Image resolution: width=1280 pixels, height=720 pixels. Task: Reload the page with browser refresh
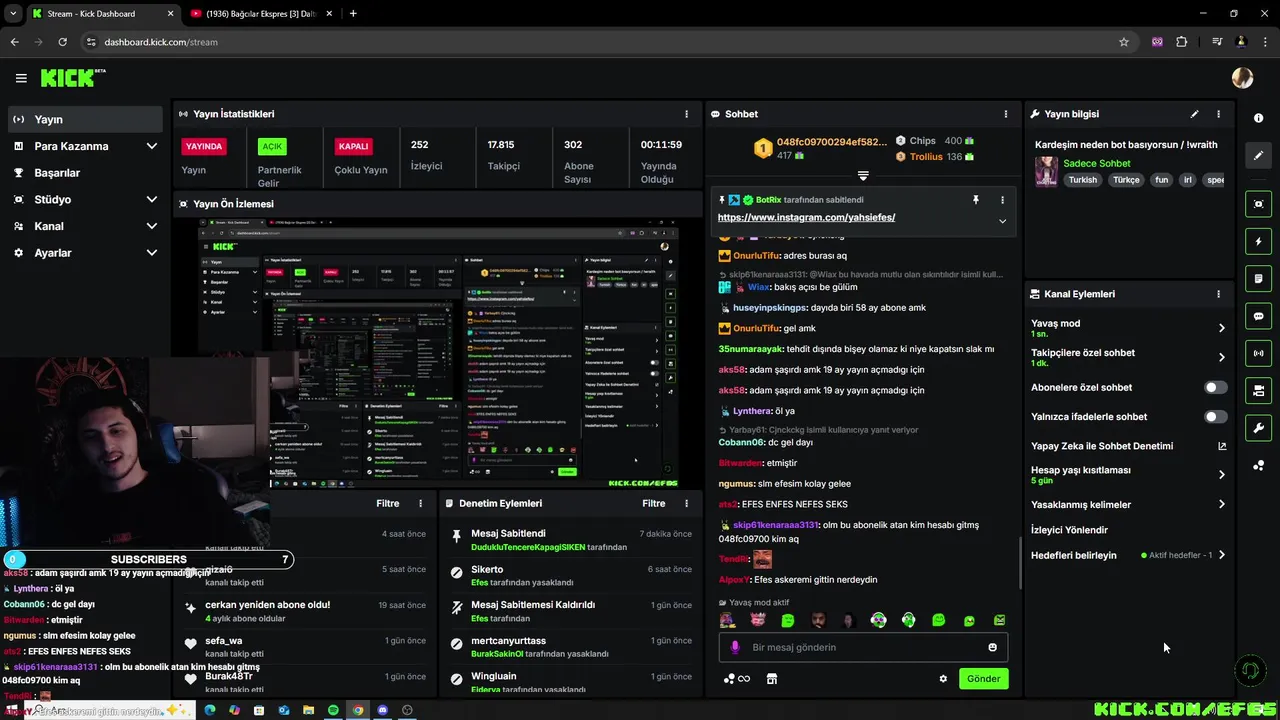click(62, 42)
